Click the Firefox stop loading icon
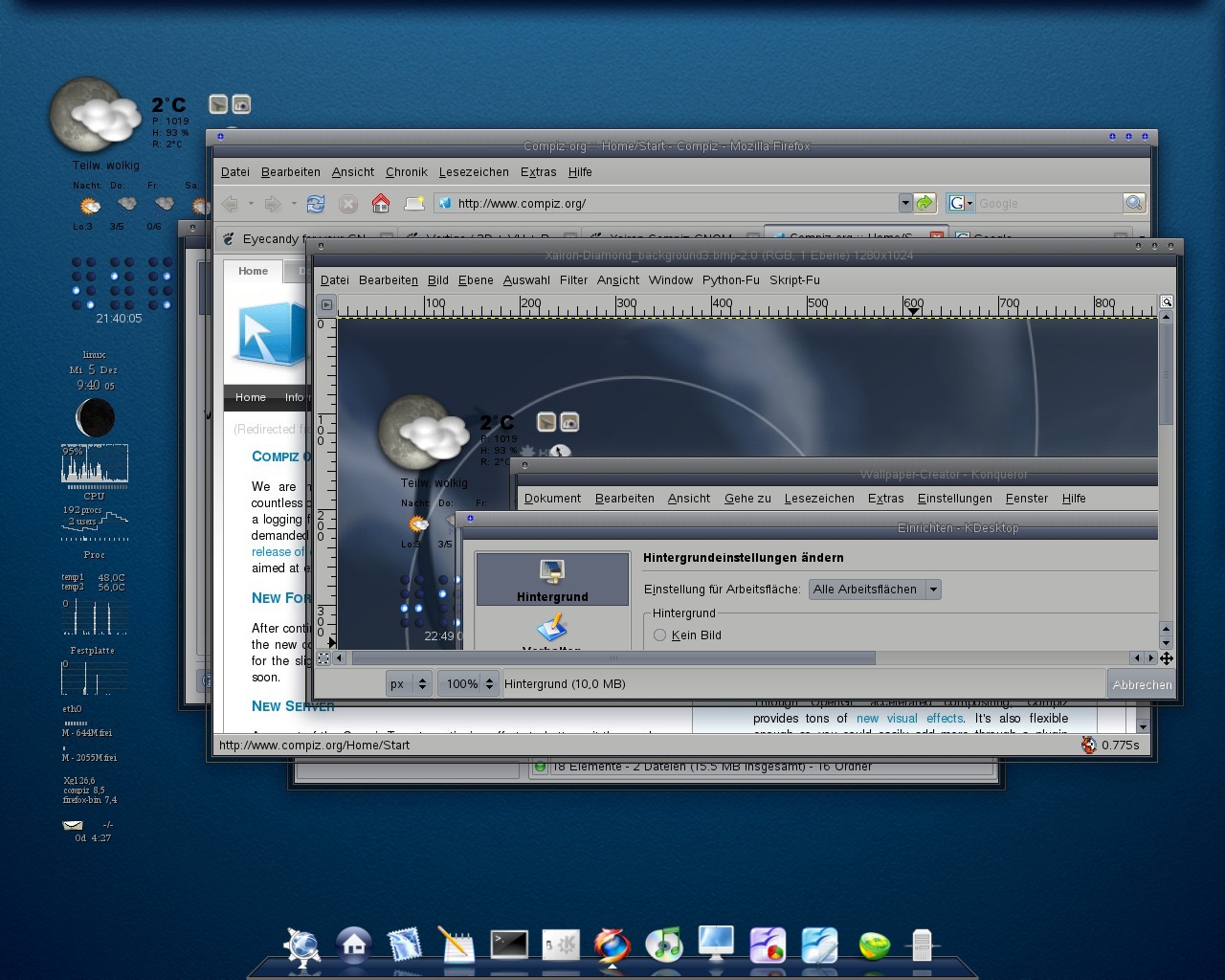Viewport: 1225px width, 980px height. tap(348, 203)
